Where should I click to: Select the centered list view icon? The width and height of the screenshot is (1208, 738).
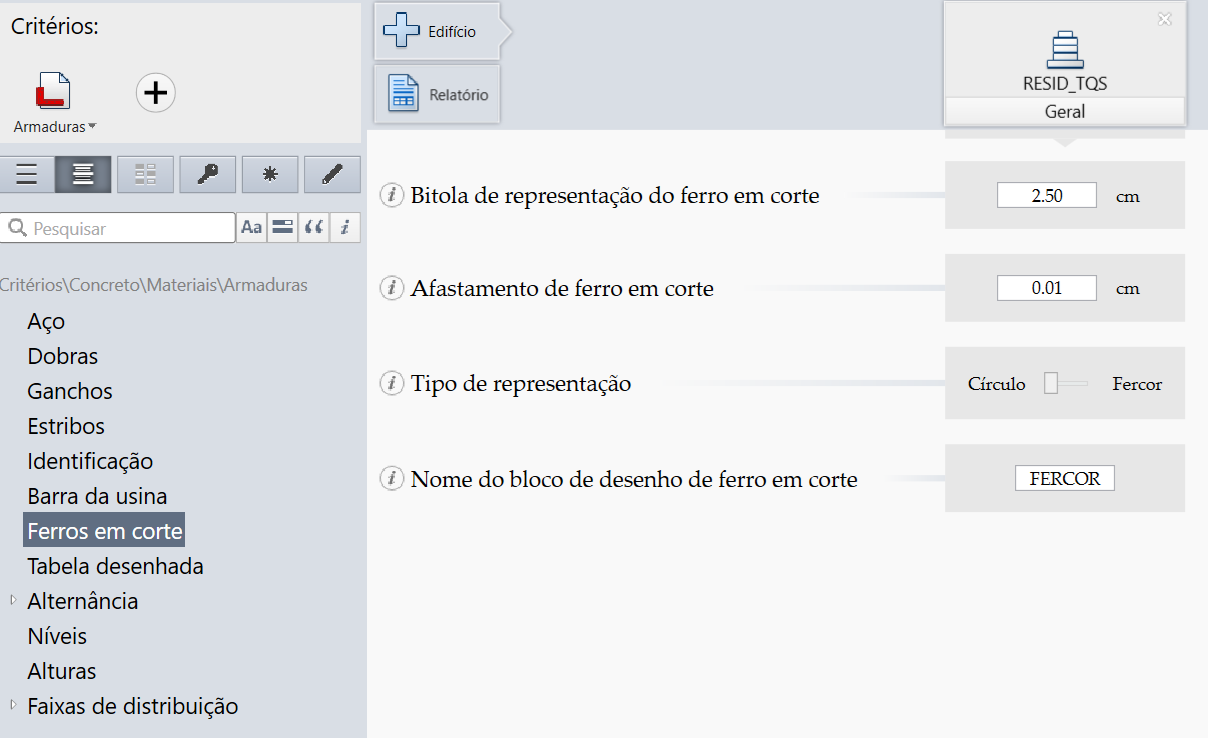84,175
